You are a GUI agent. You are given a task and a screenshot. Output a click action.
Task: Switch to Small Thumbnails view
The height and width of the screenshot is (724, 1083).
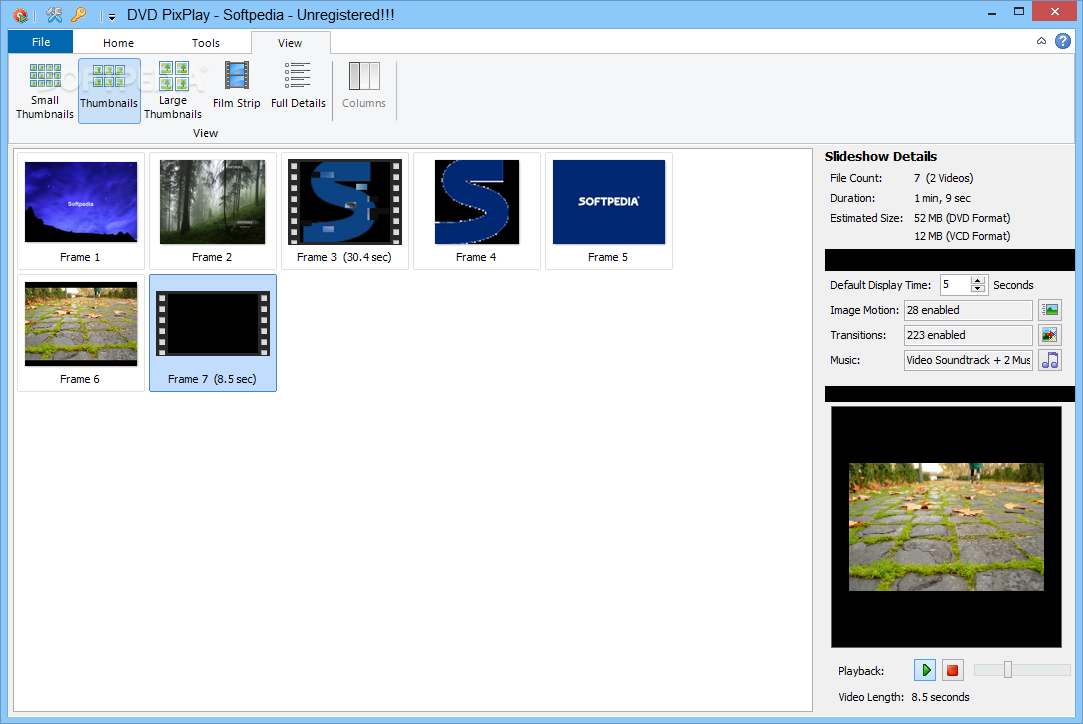tap(45, 90)
